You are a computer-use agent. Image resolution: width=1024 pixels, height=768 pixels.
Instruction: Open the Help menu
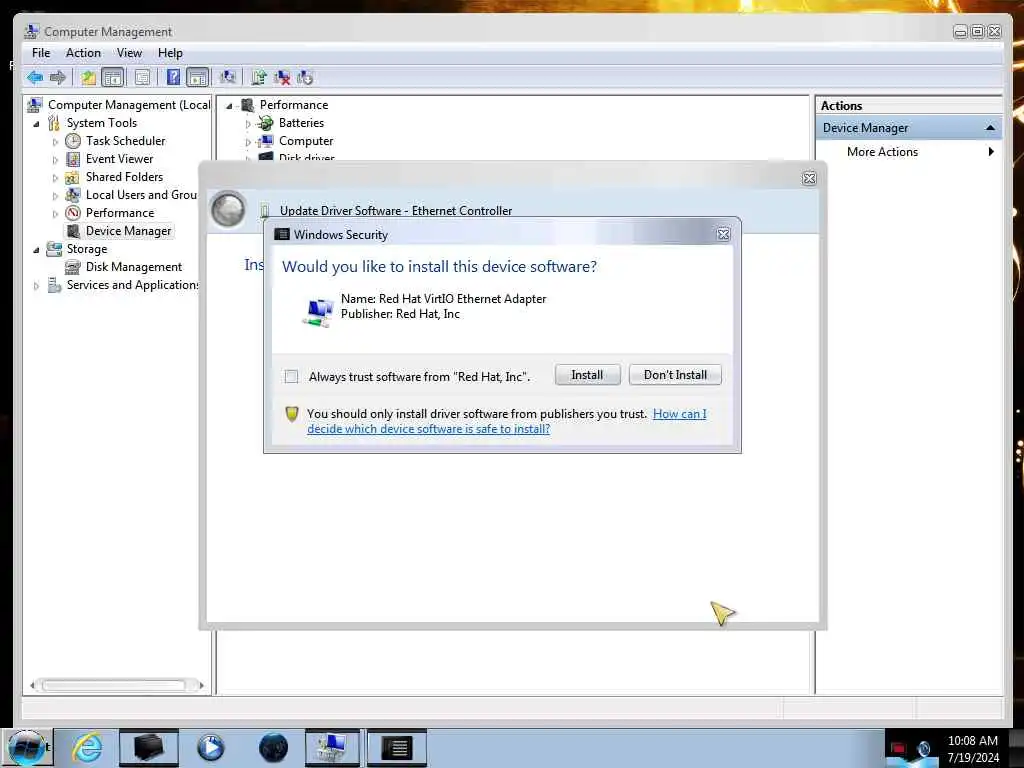pos(170,53)
